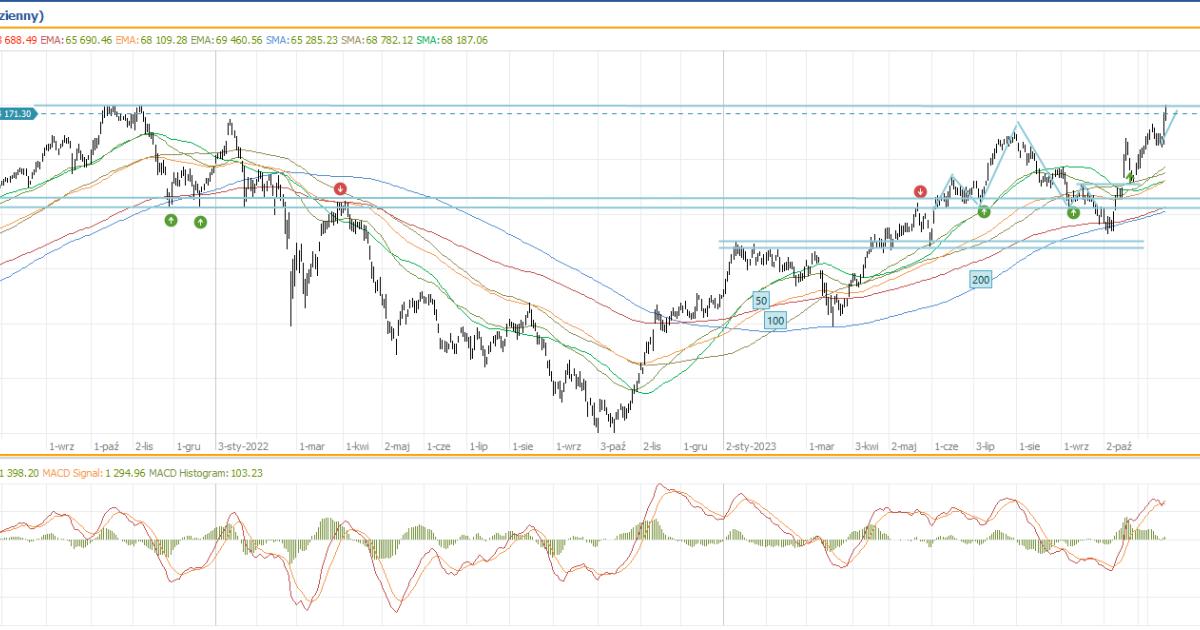Select the moving average label 200

(981, 280)
